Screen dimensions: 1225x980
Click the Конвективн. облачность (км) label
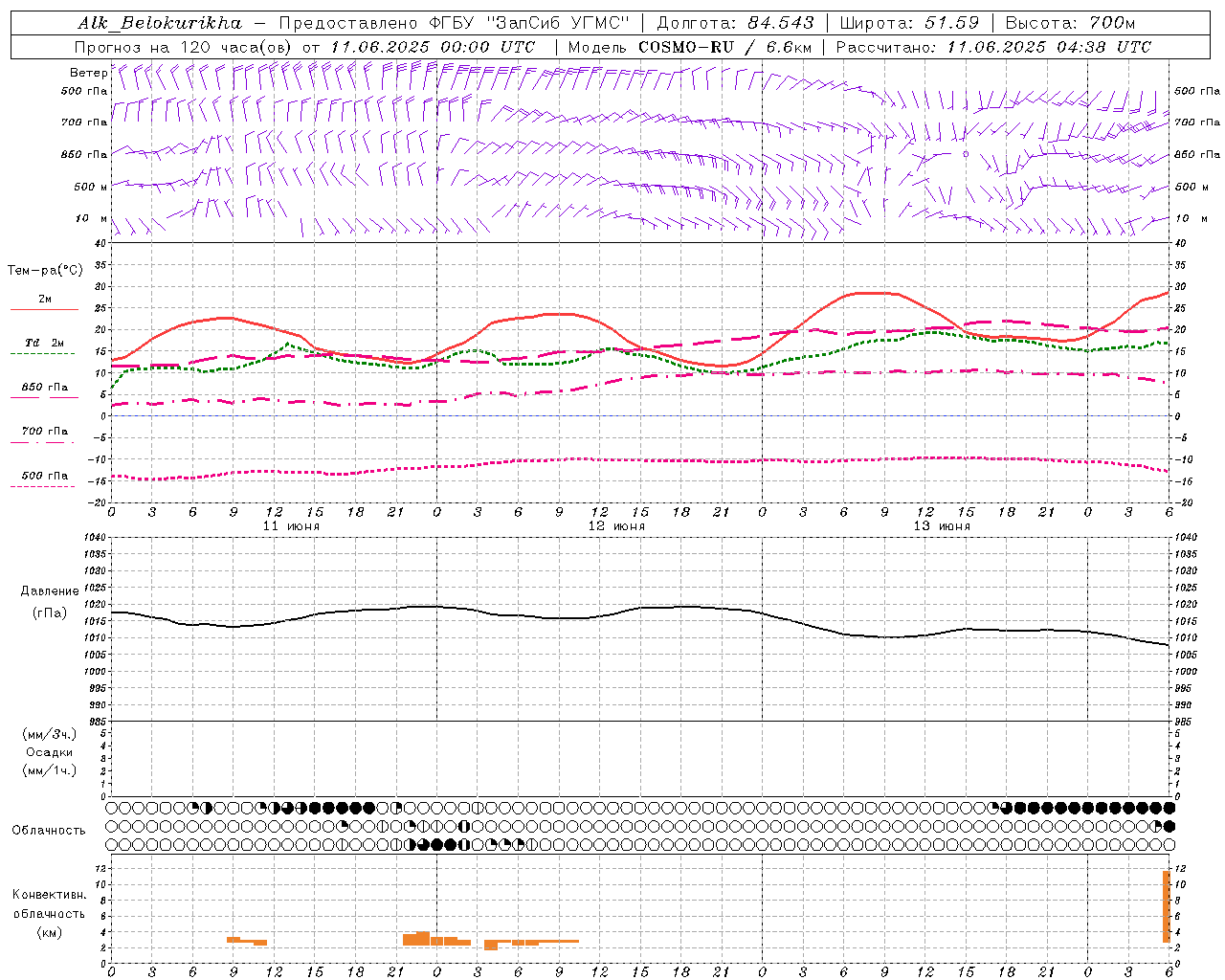(49, 914)
